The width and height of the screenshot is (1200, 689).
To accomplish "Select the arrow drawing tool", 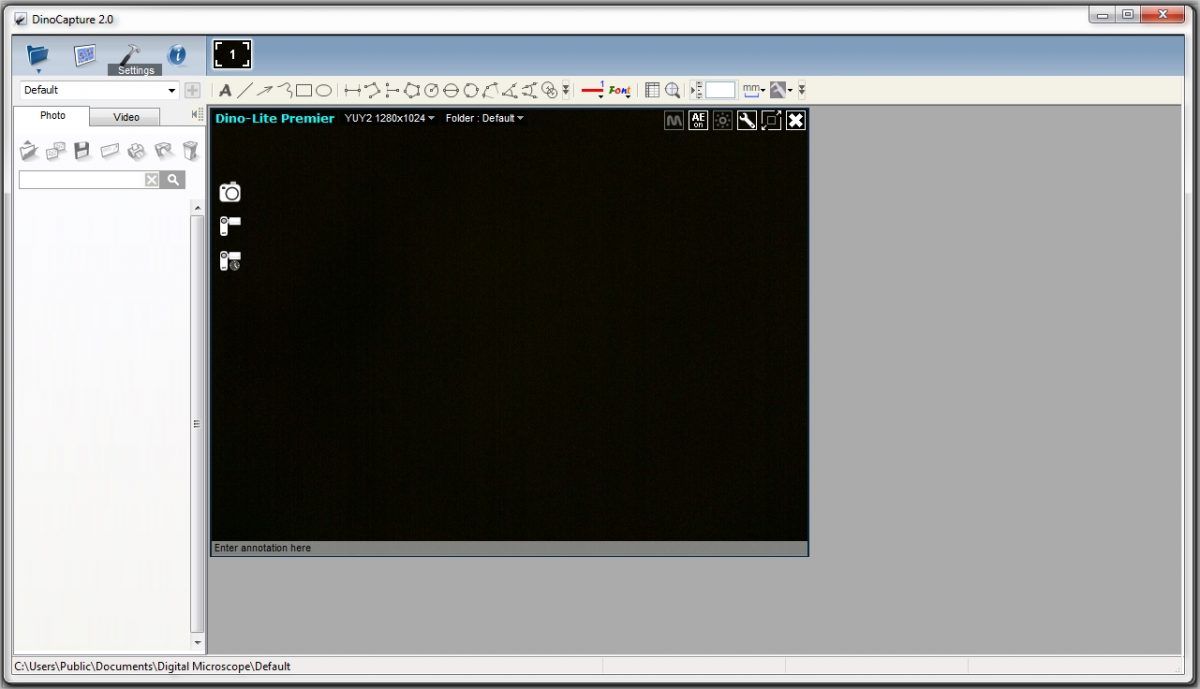I will click(265, 91).
